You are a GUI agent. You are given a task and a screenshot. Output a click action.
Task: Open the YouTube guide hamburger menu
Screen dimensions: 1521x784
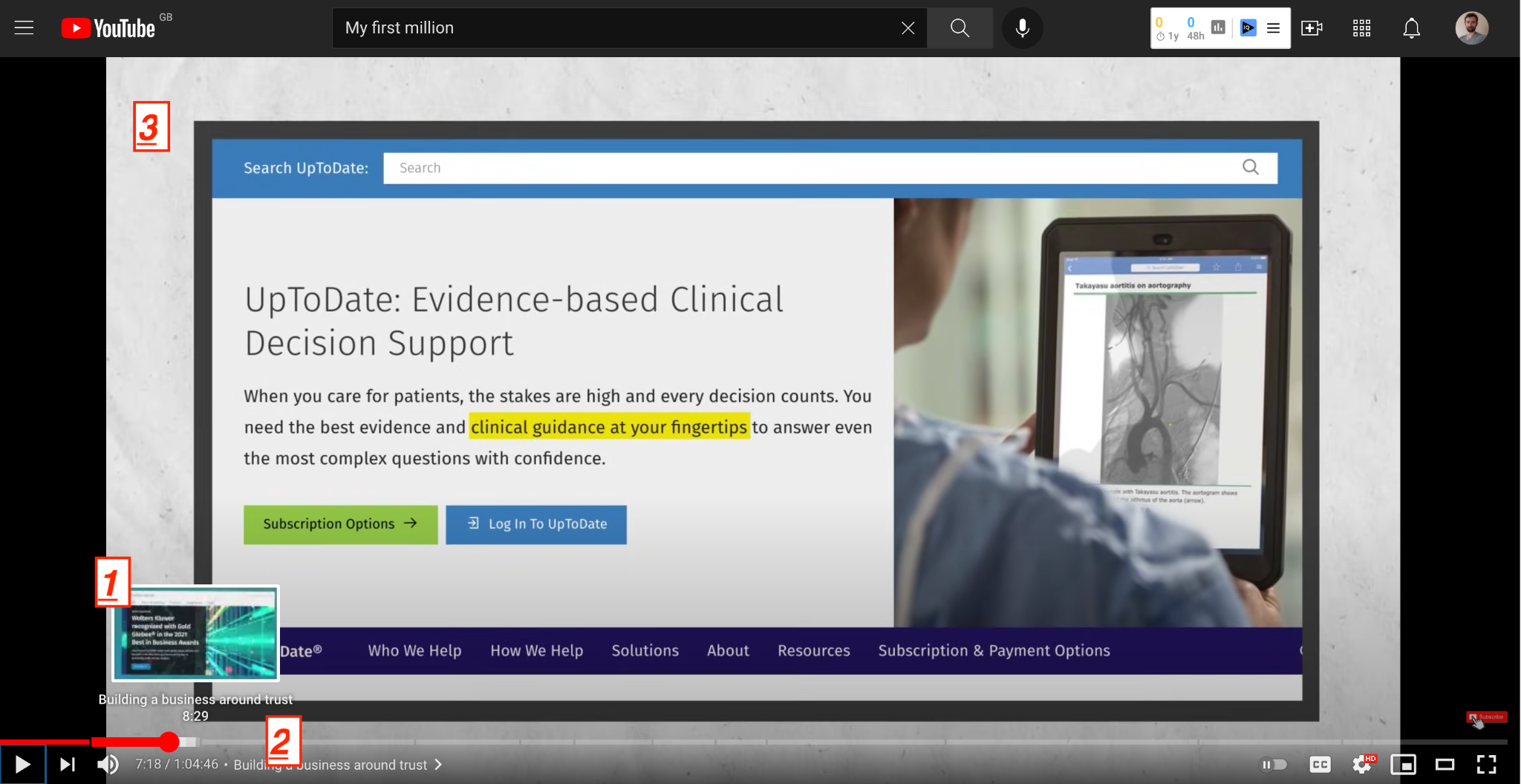coord(24,28)
